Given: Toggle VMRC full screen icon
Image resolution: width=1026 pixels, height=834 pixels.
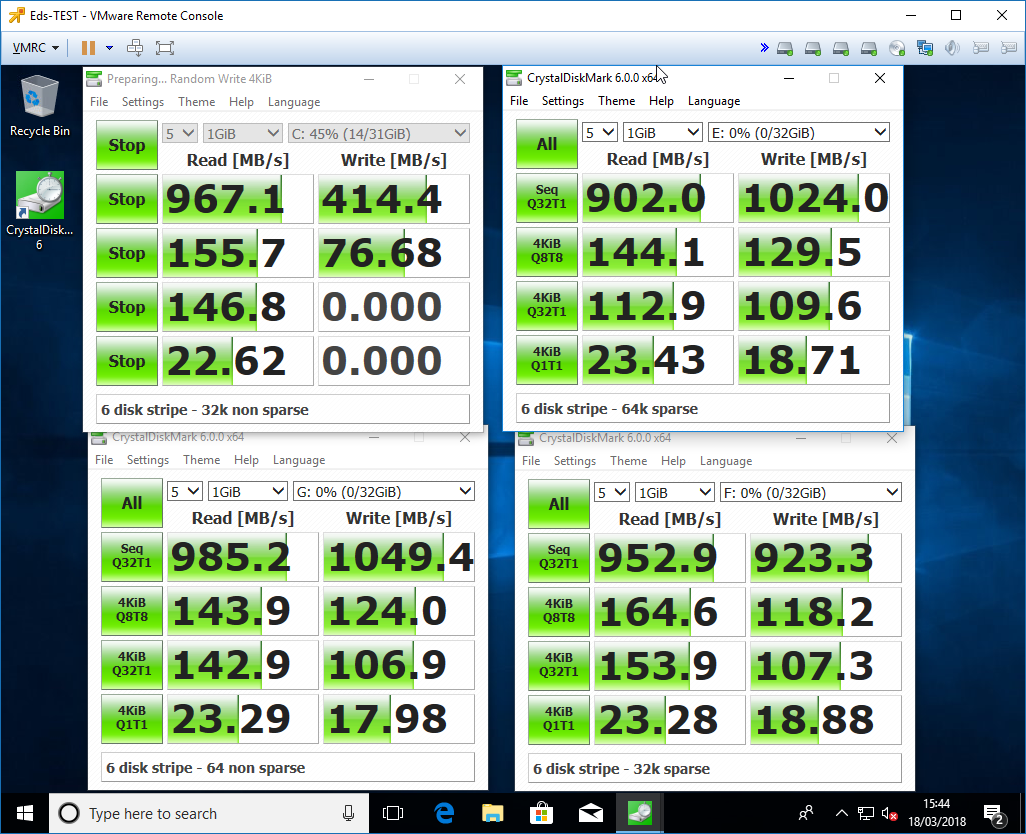Looking at the screenshot, I should (x=165, y=48).
